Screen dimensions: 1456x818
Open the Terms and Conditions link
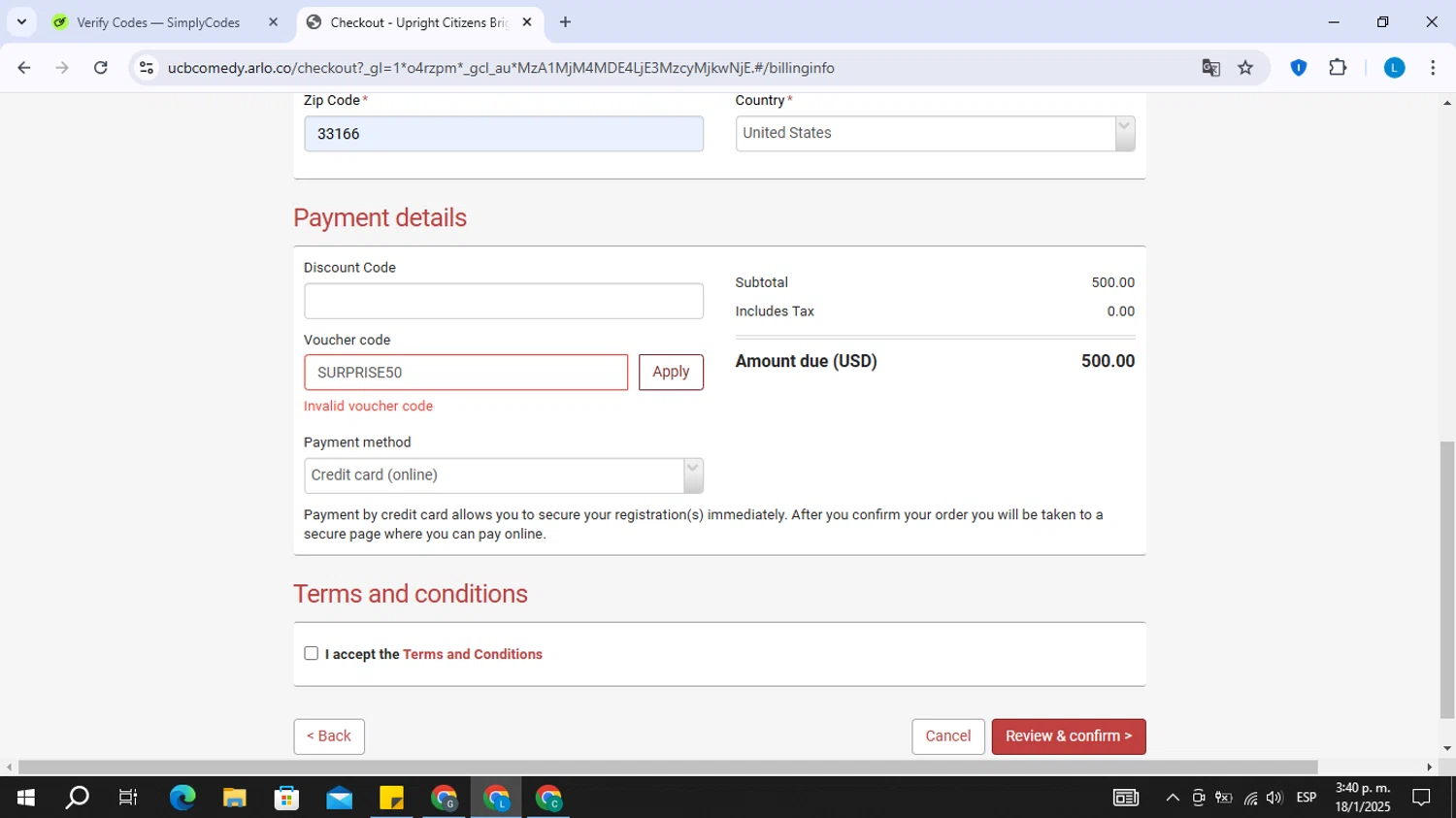coord(473,655)
